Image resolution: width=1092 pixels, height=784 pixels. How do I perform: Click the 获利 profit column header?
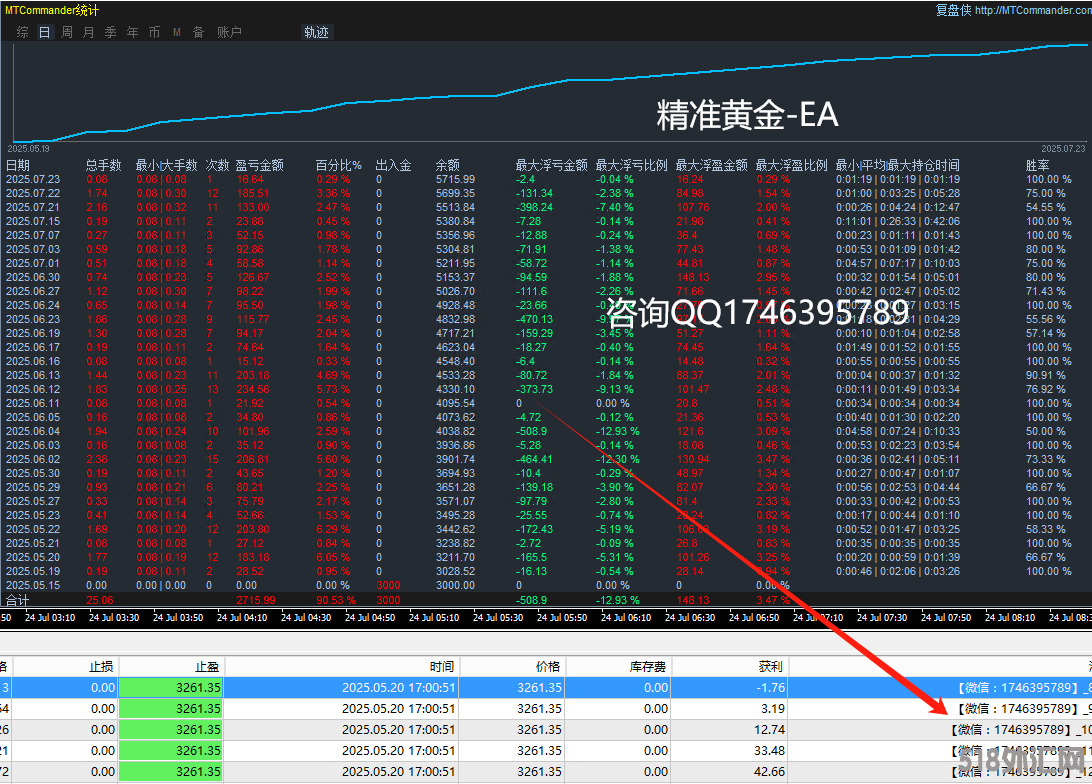tap(771, 666)
